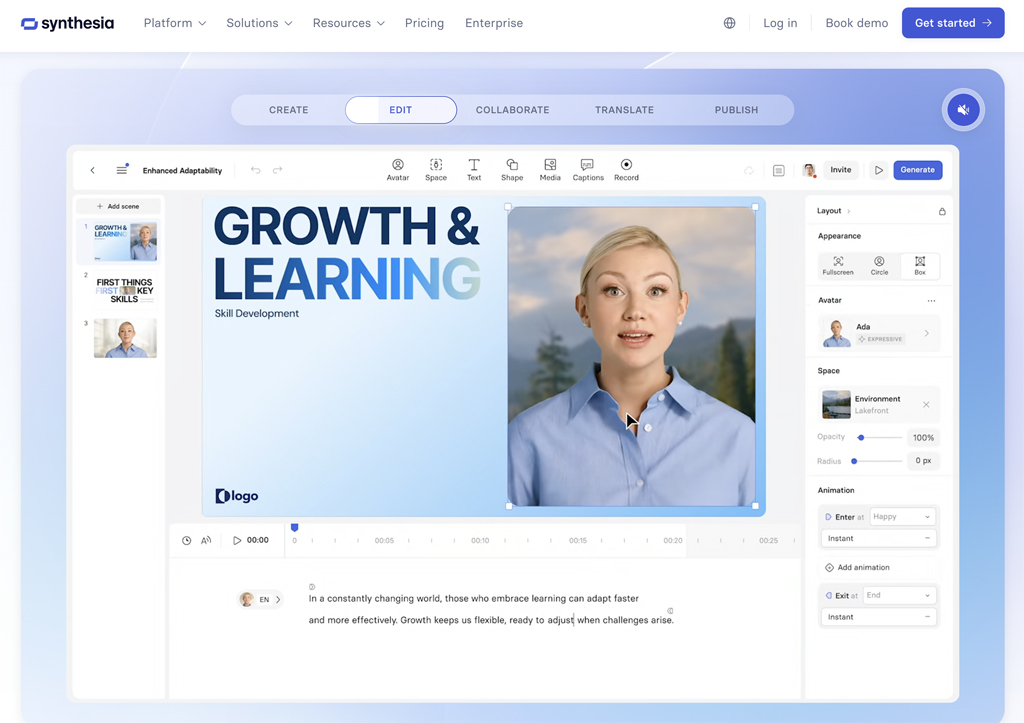Choose the Shape tool
1024x723 pixels.
click(512, 165)
